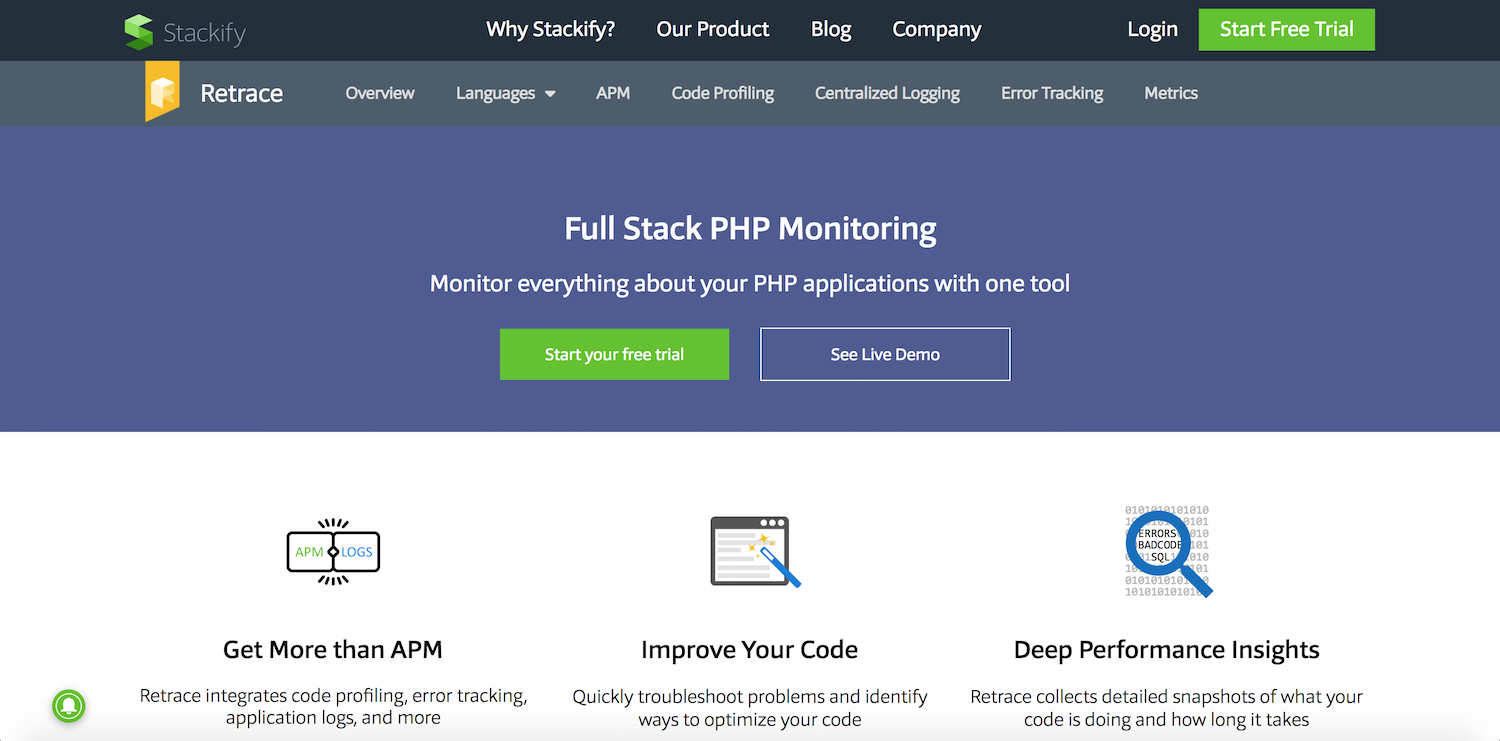This screenshot has width=1500, height=741.
Task: Click the Stackify wordmark text
Action: (x=204, y=32)
